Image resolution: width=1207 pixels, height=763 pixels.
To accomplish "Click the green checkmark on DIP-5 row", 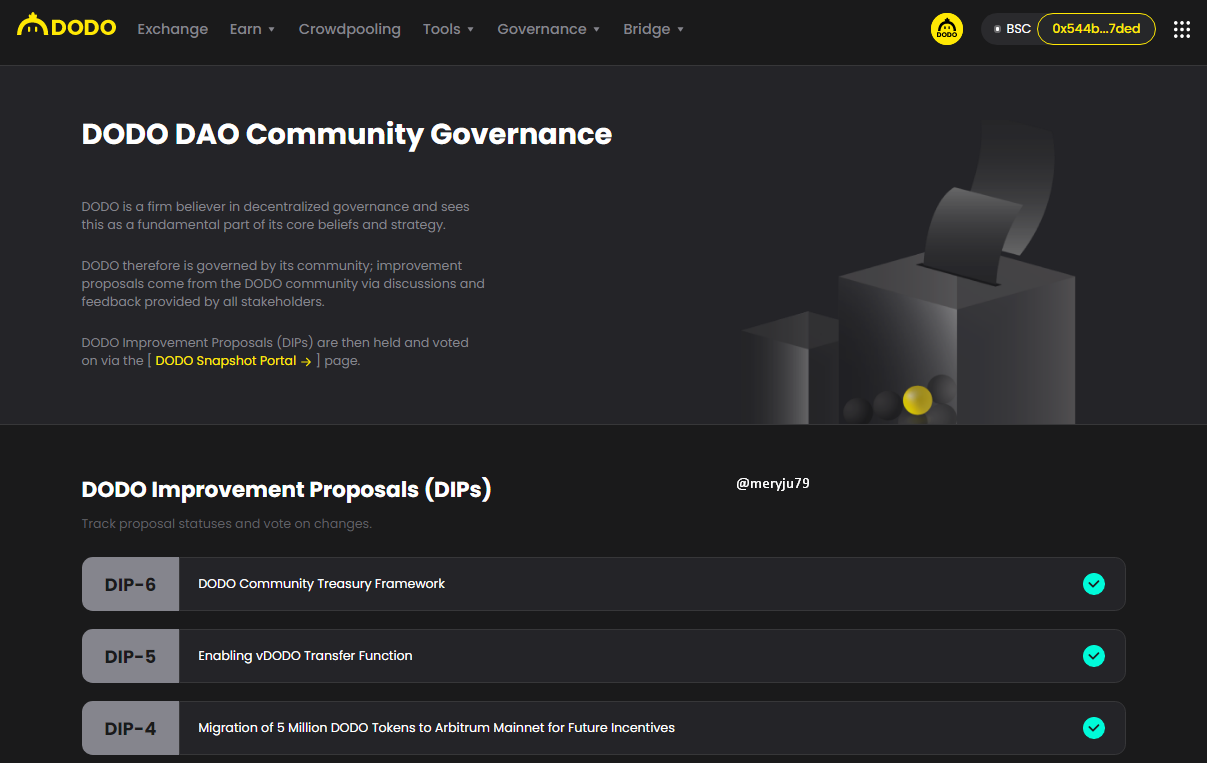I will (1094, 656).
